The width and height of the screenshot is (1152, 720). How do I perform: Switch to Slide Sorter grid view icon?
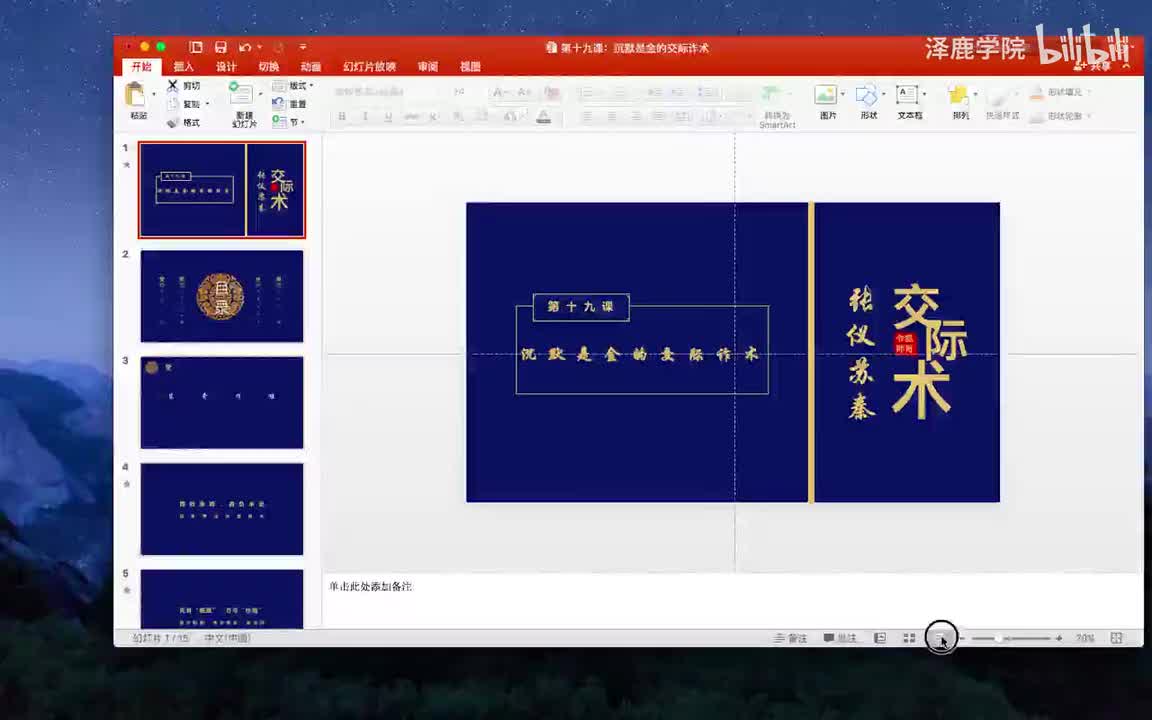pos(909,638)
